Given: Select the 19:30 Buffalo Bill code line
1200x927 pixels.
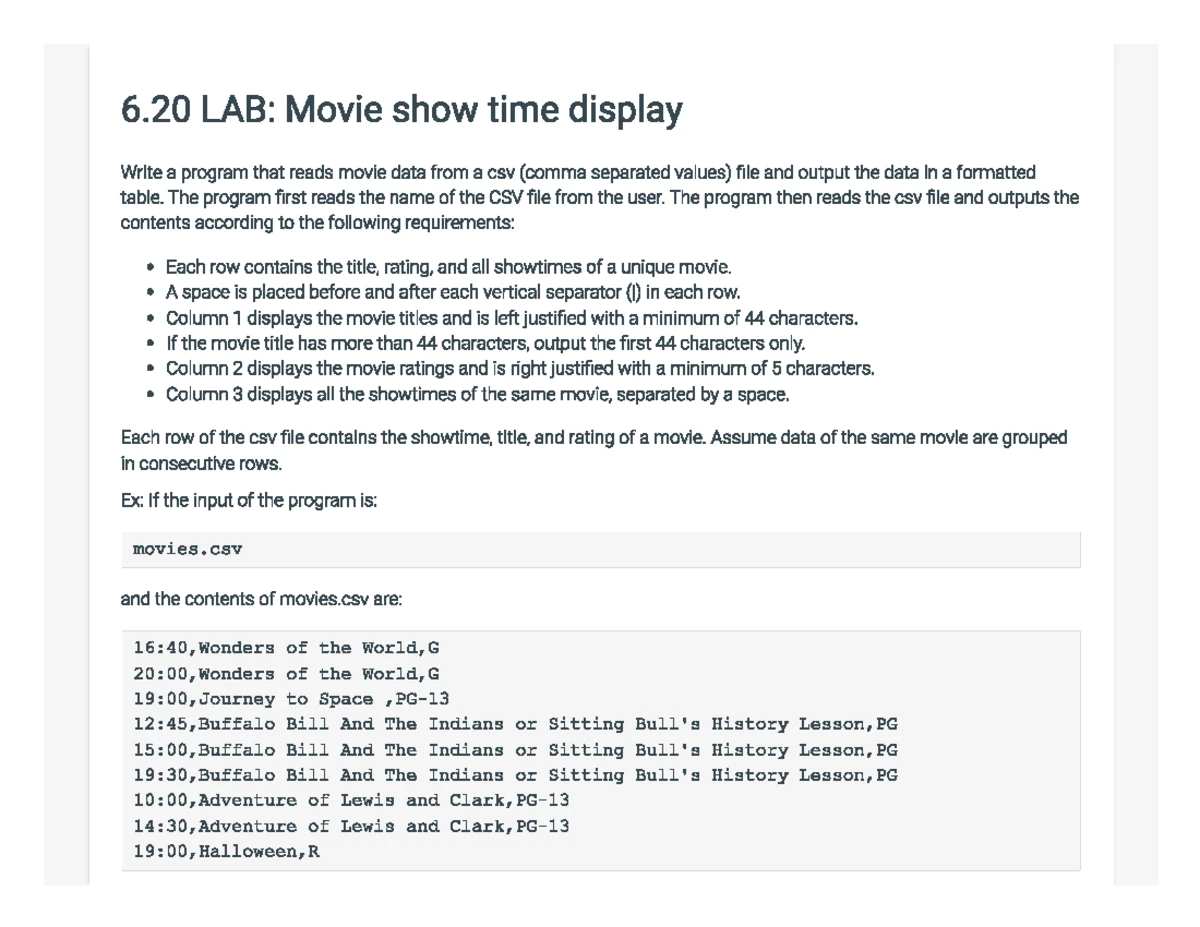Looking at the screenshot, I should pos(515,775).
